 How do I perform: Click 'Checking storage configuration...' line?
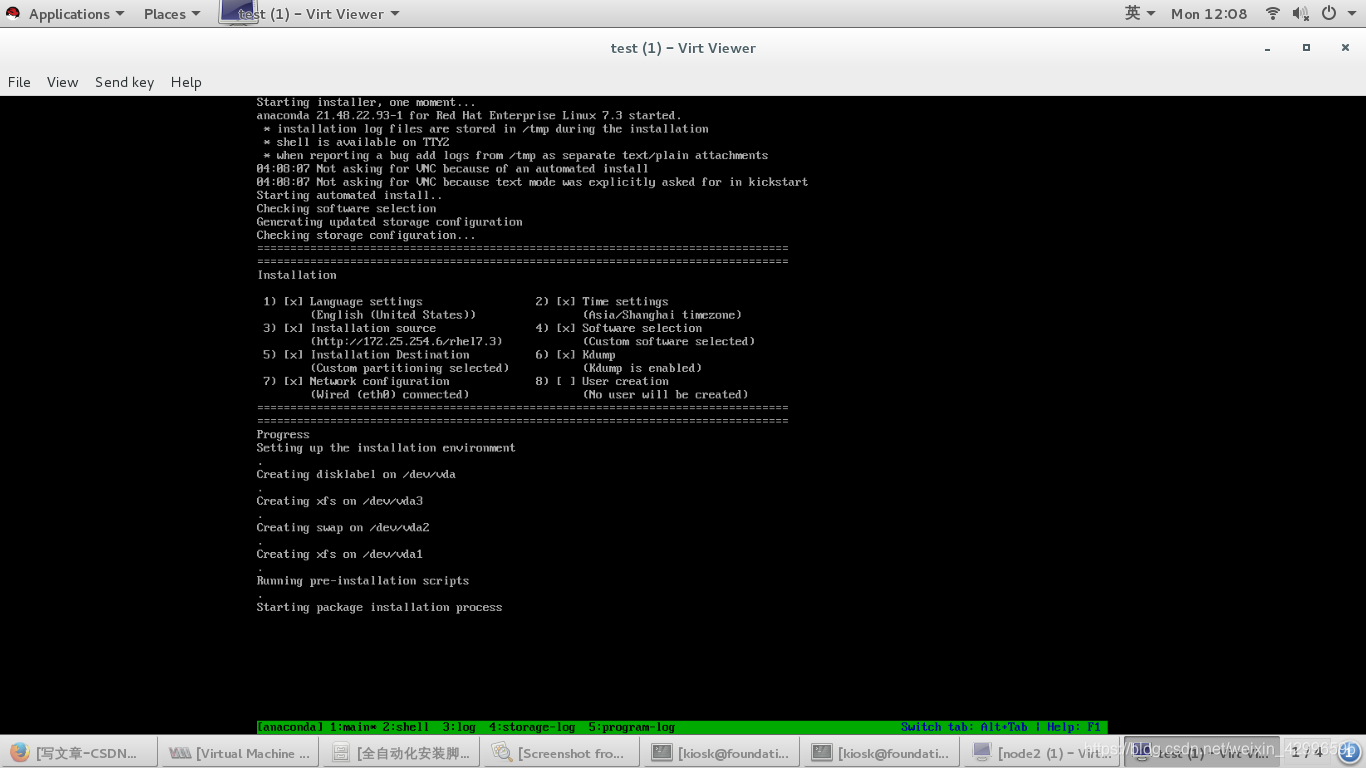(366, 235)
